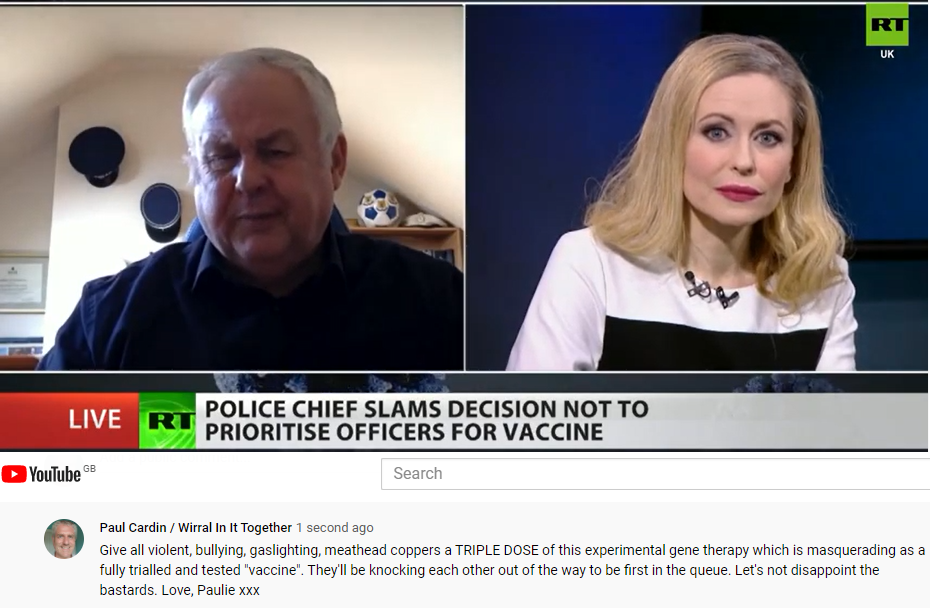Click the GB country code label

click(x=89, y=469)
